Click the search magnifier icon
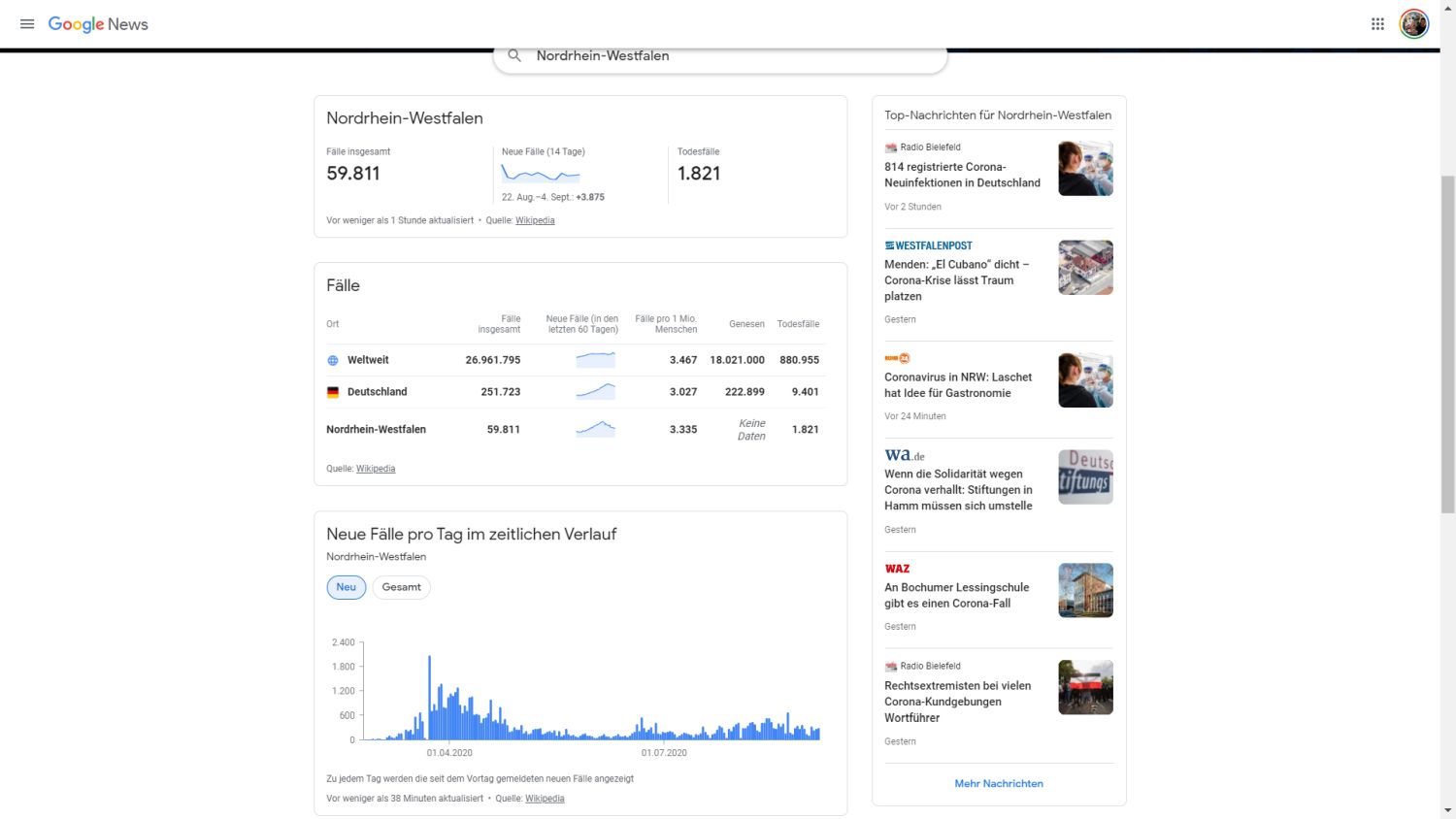 click(514, 56)
